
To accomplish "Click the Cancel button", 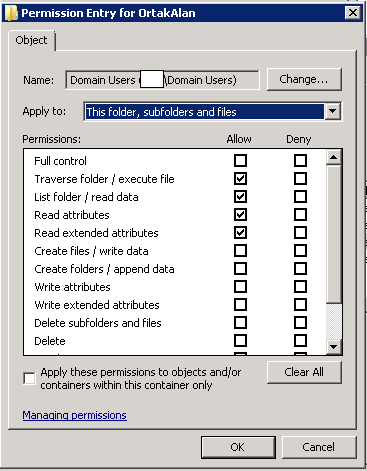I will (319, 447).
